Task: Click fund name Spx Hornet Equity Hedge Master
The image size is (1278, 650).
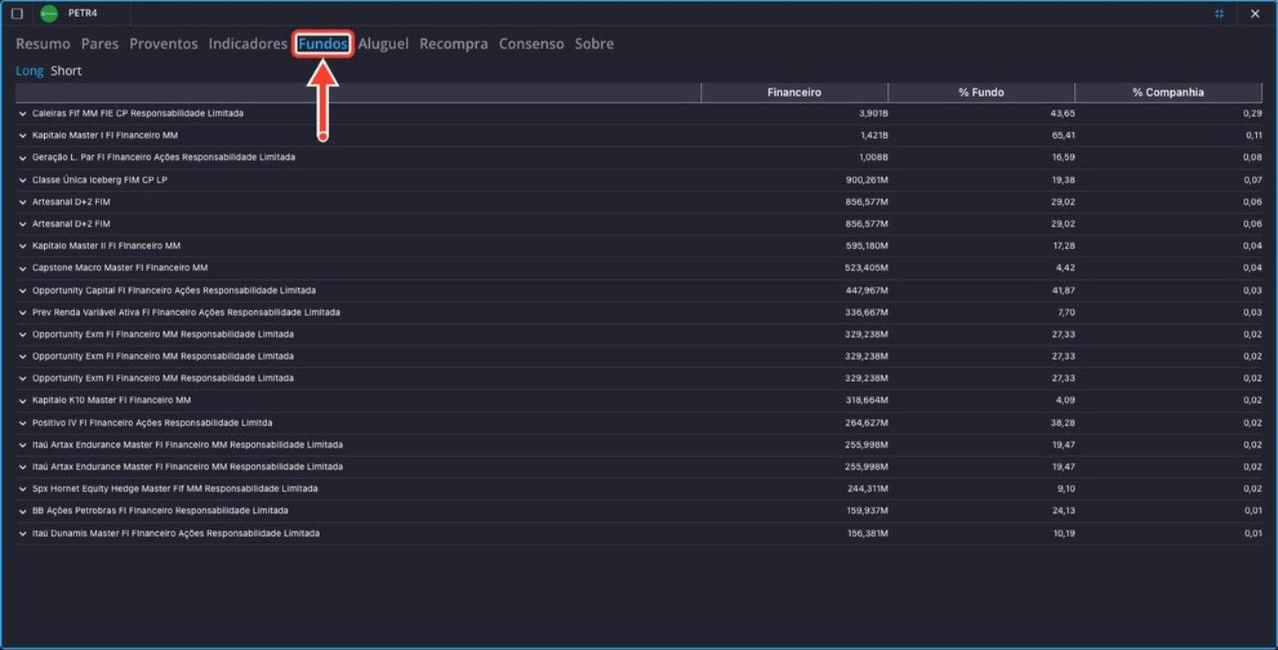Action: 175,489
